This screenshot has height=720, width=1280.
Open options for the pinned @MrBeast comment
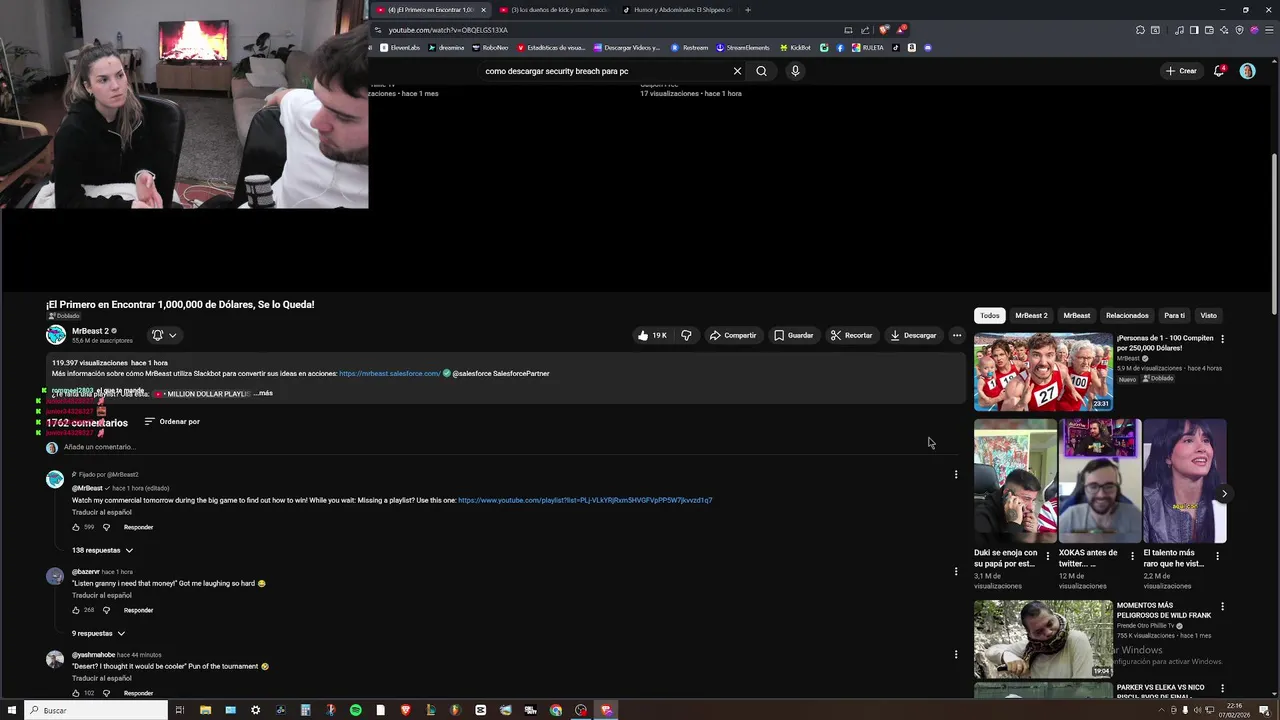(955, 475)
